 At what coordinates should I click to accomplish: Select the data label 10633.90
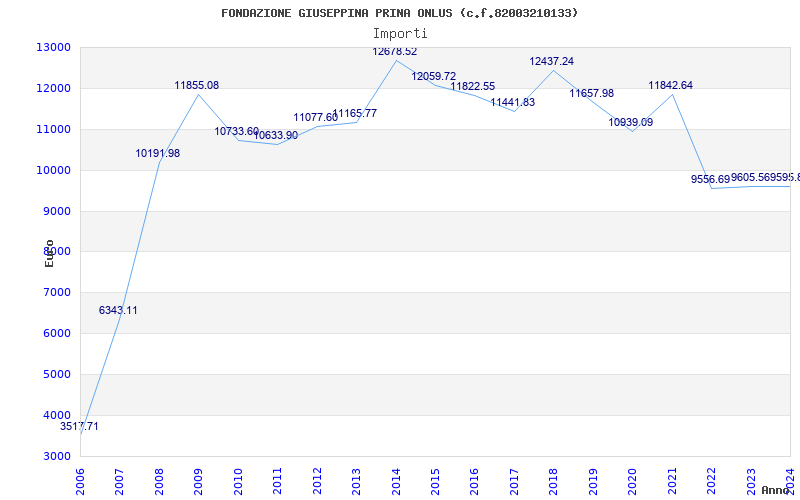[x=276, y=135]
